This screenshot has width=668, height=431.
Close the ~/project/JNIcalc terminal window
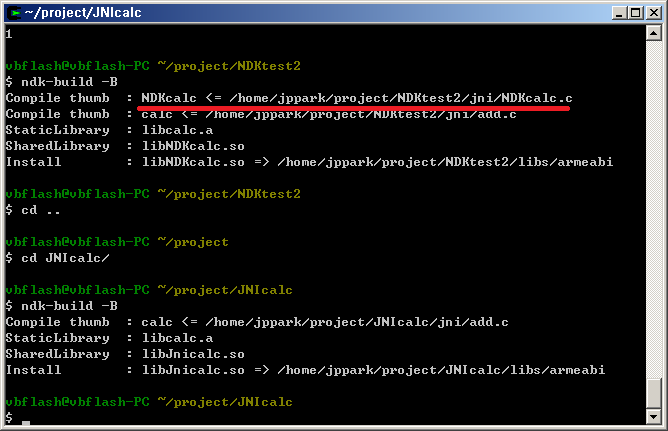point(653,13)
